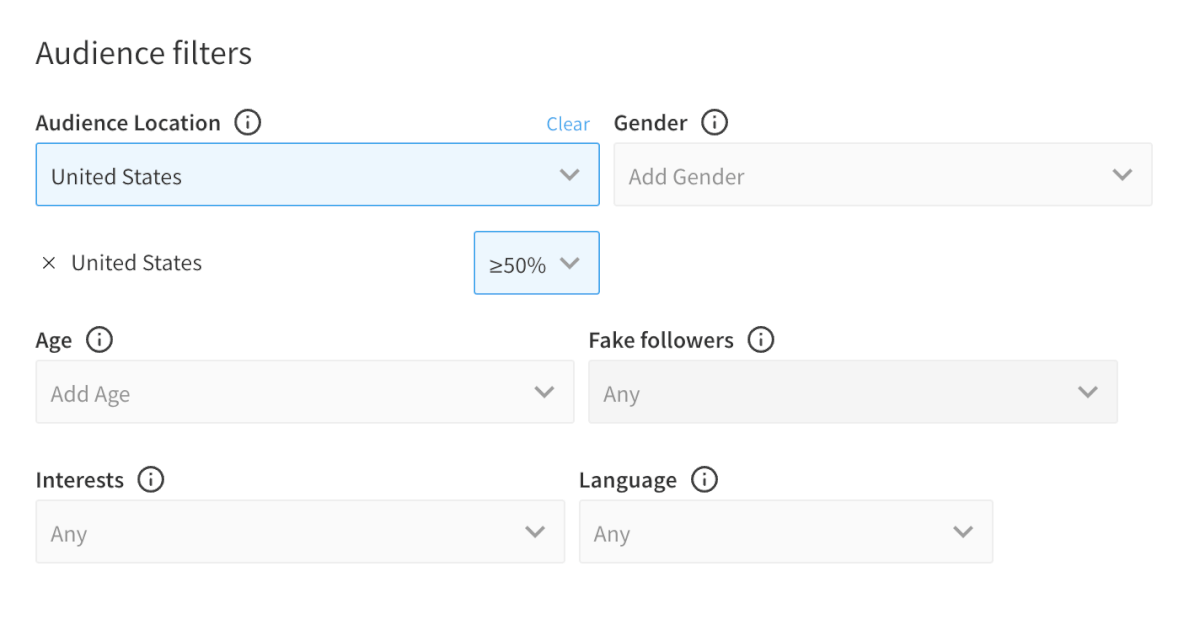The height and width of the screenshot is (625, 1200).
Task: Click the Language info icon
Action: [x=704, y=480]
